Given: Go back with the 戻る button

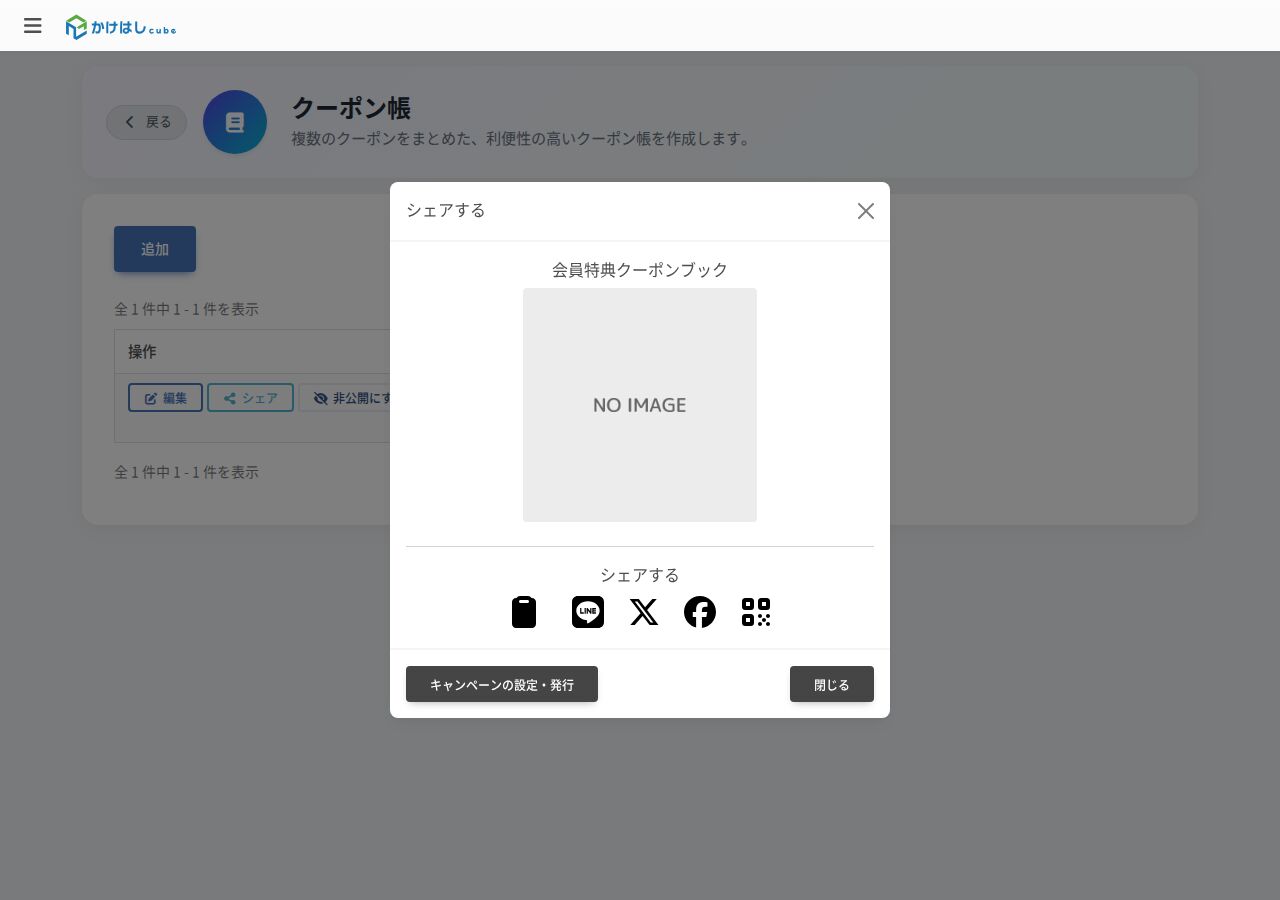Looking at the screenshot, I should click(147, 122).
